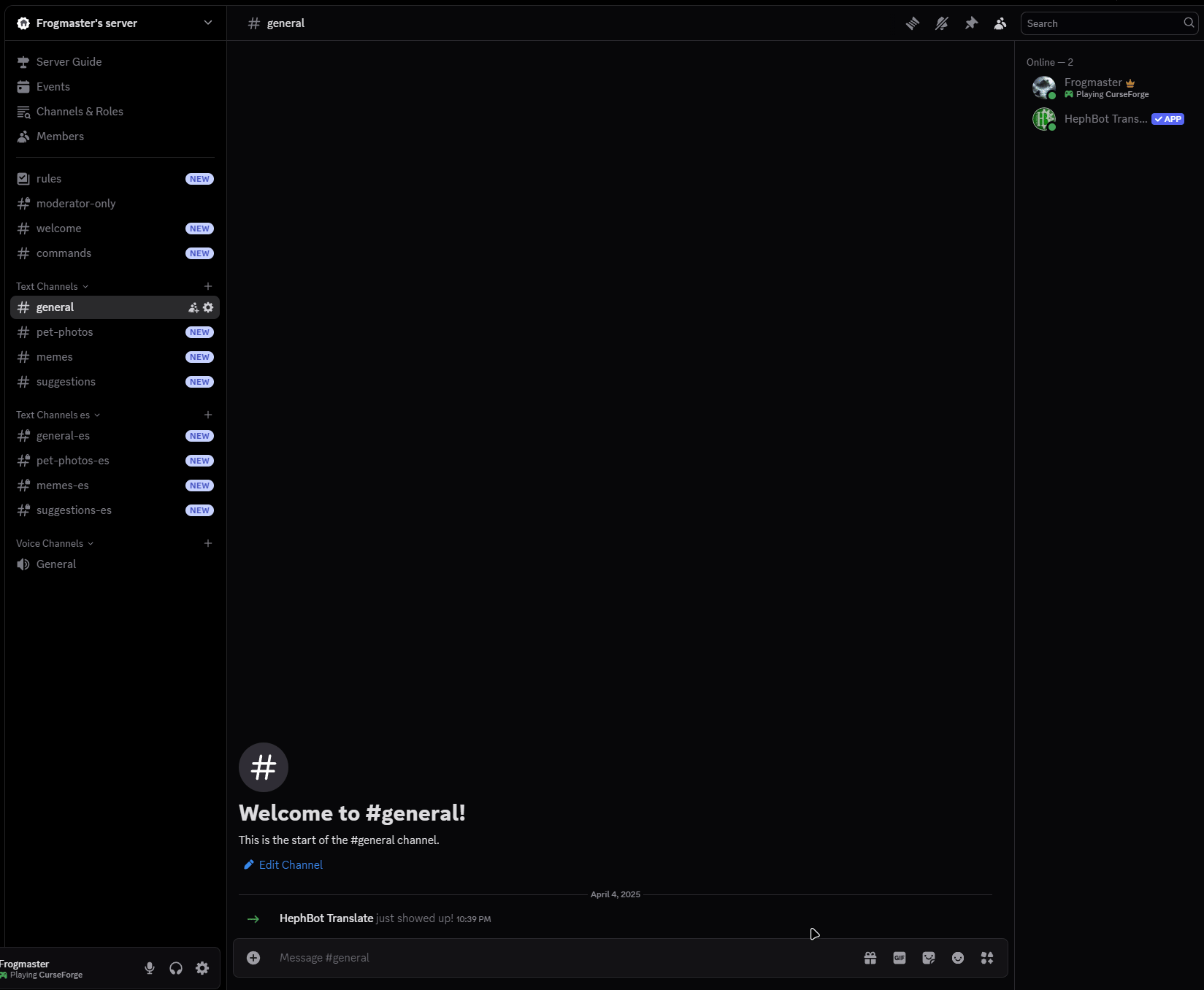
Task: Switch to the pet-photos channel
Action: coord(65,332)
